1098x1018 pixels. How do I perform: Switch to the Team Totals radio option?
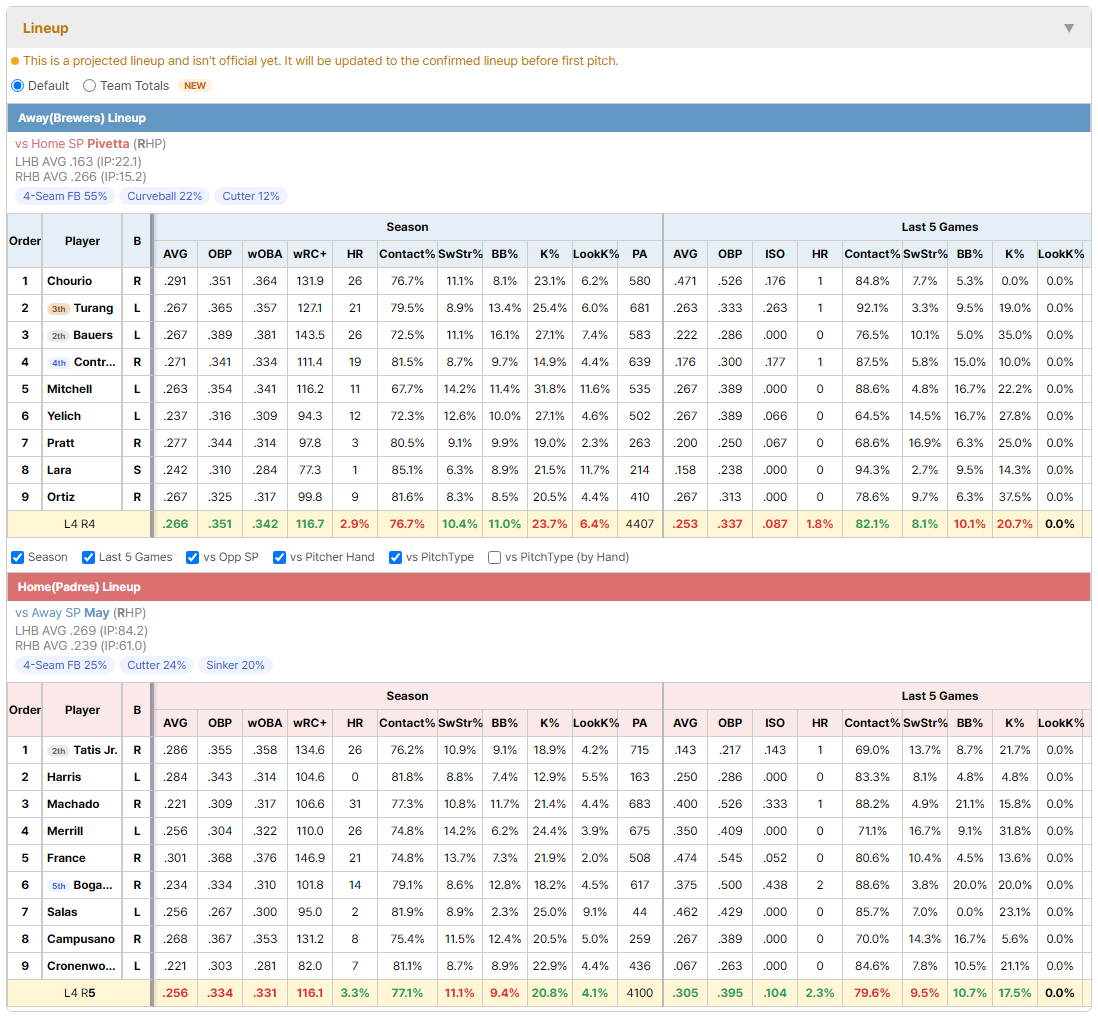[x=89, y=85]
